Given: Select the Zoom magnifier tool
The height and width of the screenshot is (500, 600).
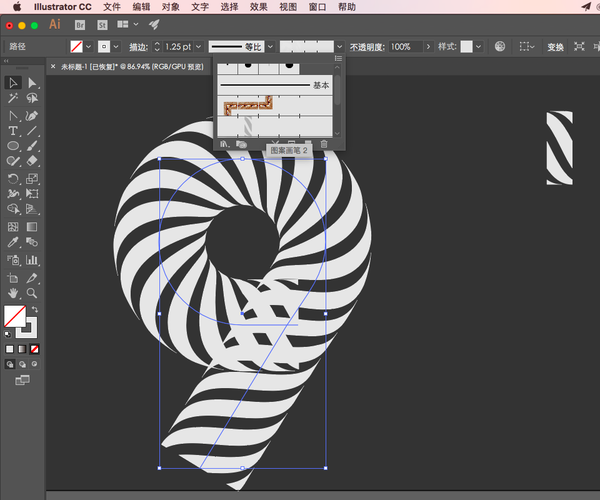Looking at the screenshot, I should pos(32,293).
